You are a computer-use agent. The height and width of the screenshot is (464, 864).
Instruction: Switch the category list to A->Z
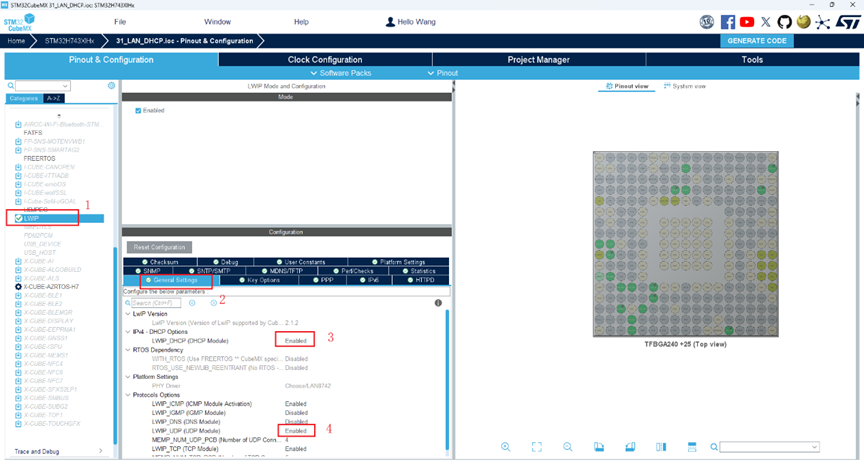(x=53, y=98)
